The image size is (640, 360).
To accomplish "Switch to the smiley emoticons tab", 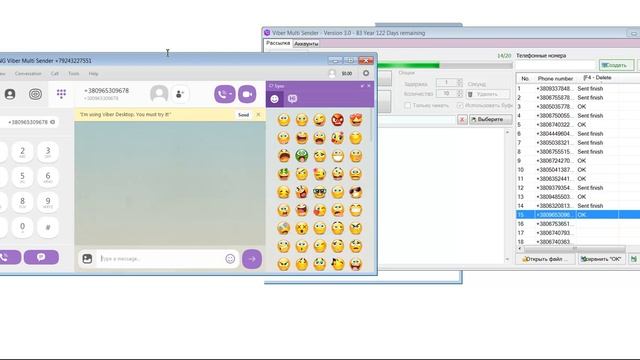I will pyautogui.click(x=275, y=99).
